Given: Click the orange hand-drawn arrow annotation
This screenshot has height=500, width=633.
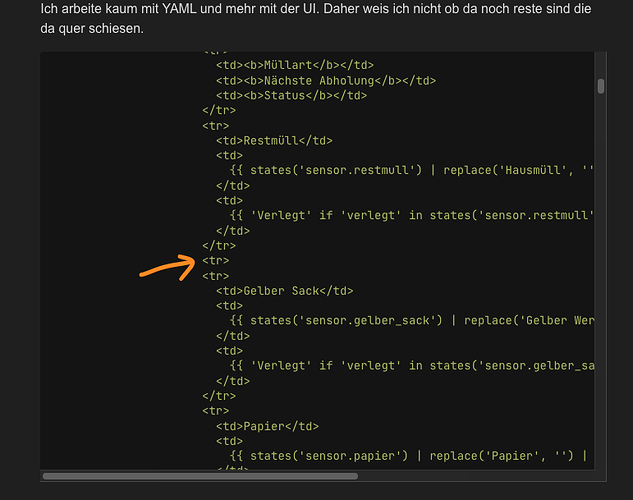Looking at the screenshot, I should 167,268.
